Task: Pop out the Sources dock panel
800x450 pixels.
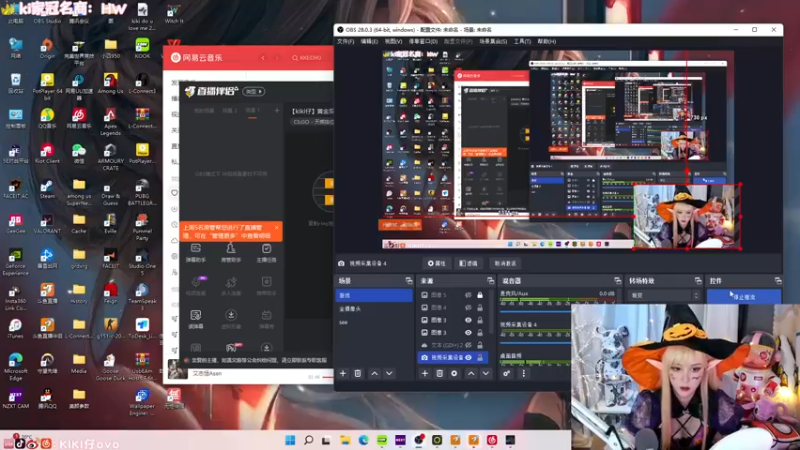Action: (490, 281)
